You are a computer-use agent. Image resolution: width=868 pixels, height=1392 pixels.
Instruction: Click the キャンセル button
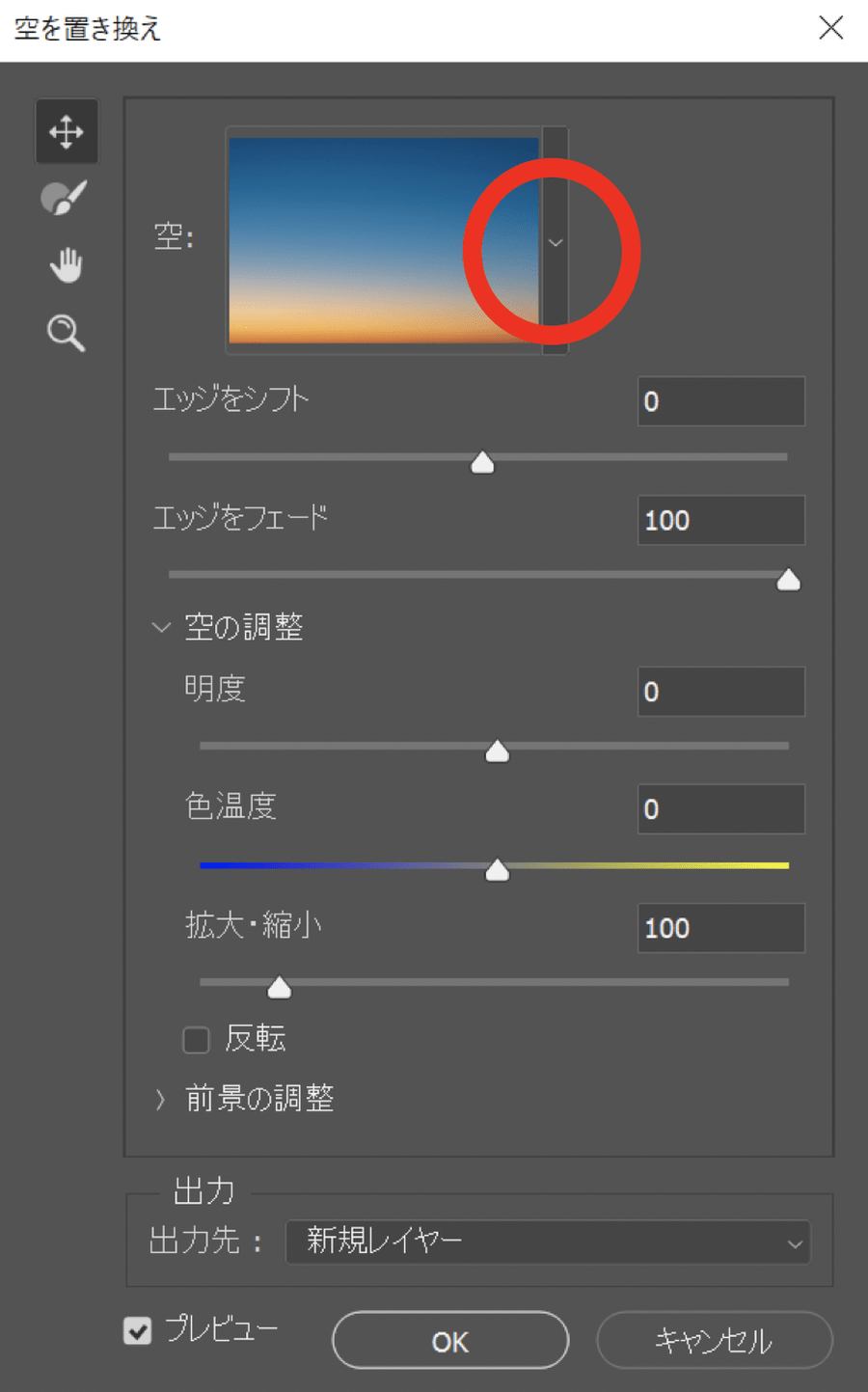click(714, 1340)
